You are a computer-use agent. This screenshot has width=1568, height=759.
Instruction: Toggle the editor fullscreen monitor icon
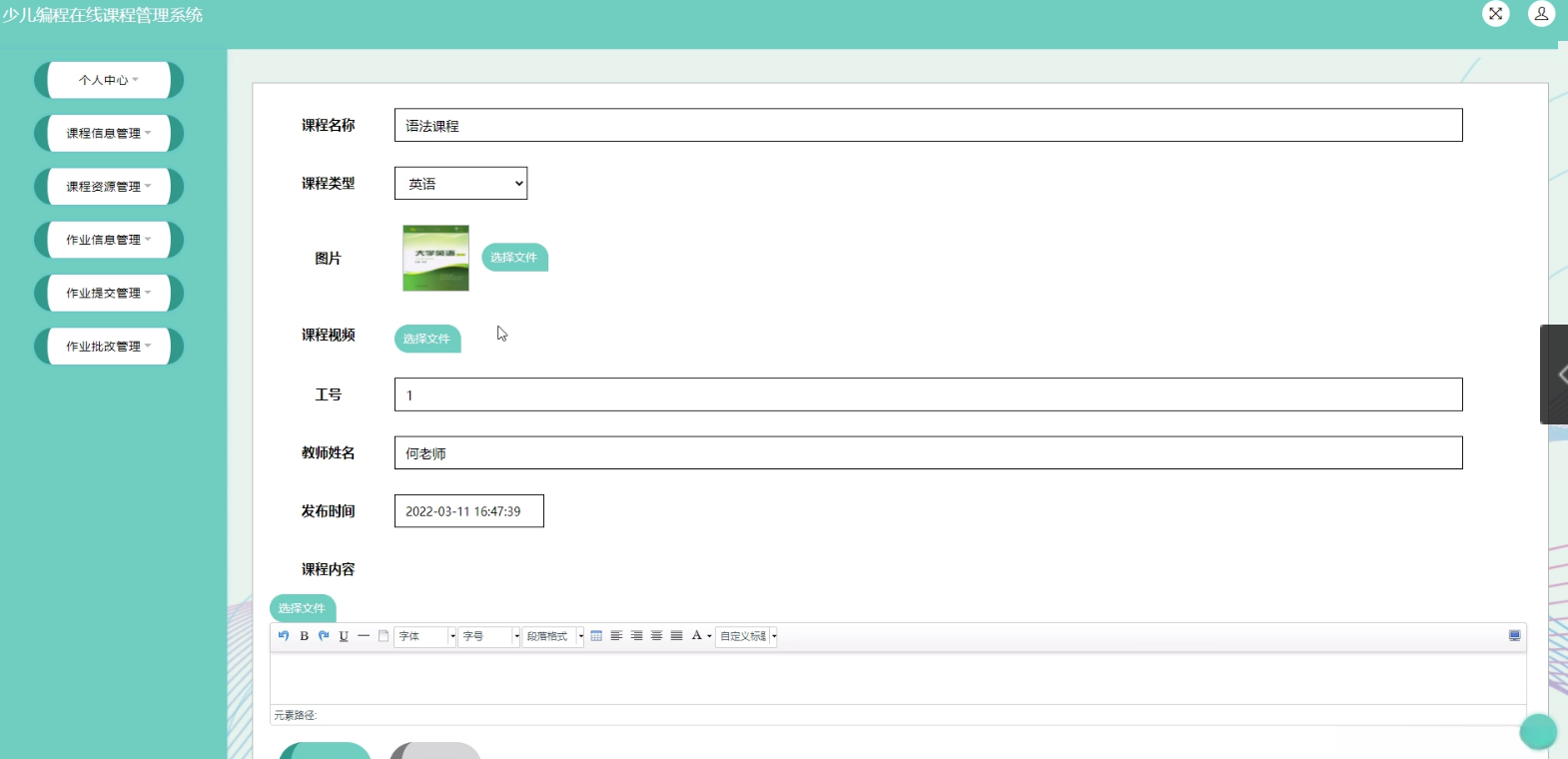pyautogui.click(x=1514, y=636)
